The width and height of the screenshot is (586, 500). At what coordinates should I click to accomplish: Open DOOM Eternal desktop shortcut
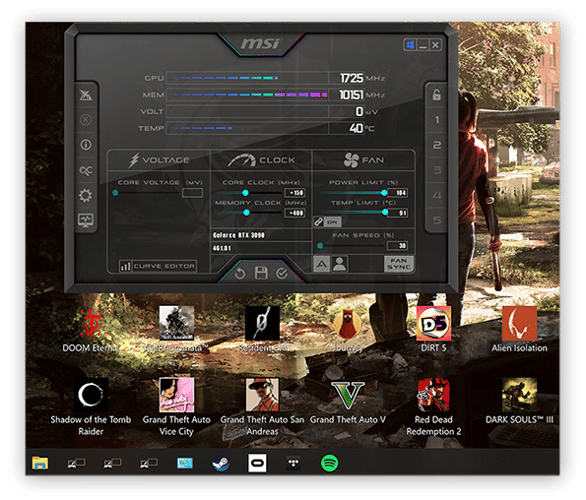pos(91,329)
